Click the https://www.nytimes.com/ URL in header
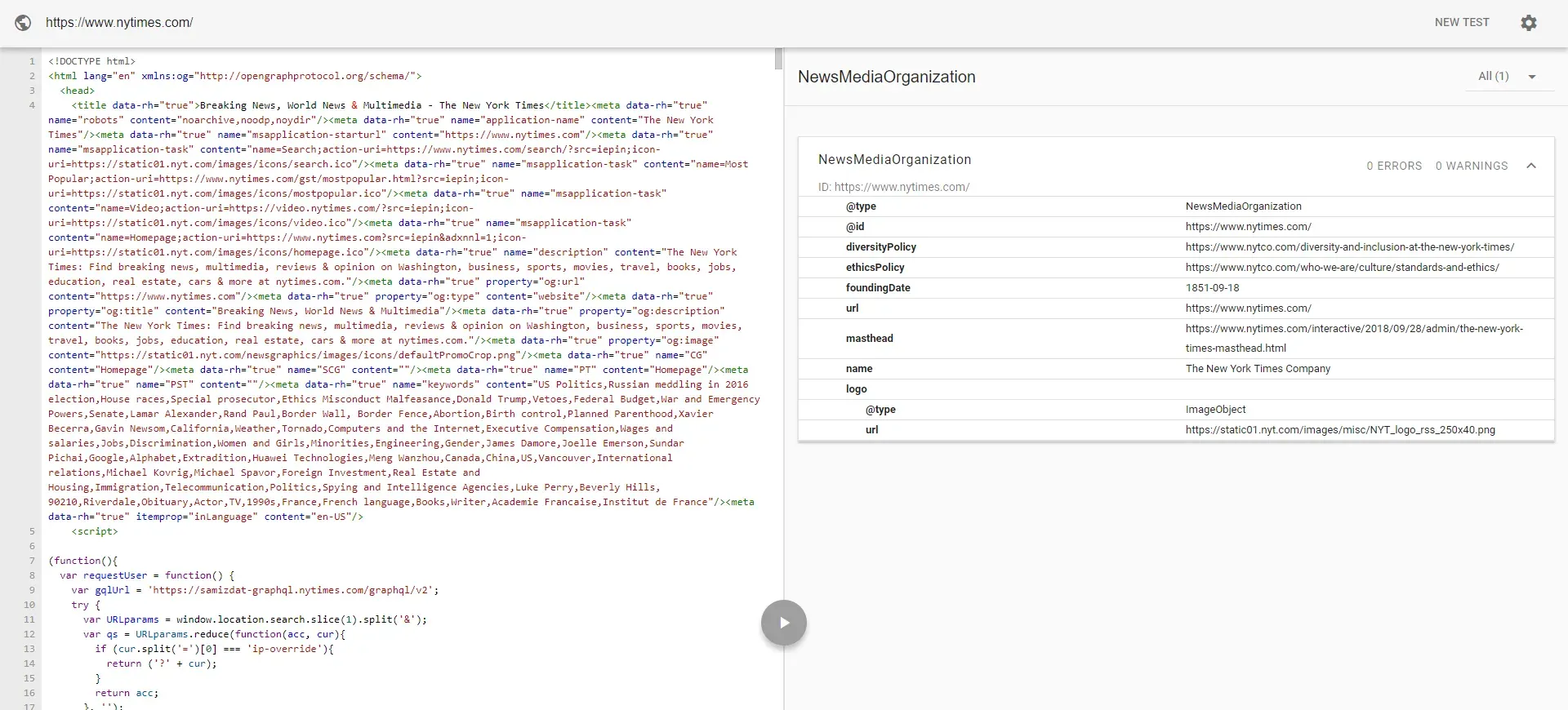This screenshot has width=1568, height=710. pos(119,23)
